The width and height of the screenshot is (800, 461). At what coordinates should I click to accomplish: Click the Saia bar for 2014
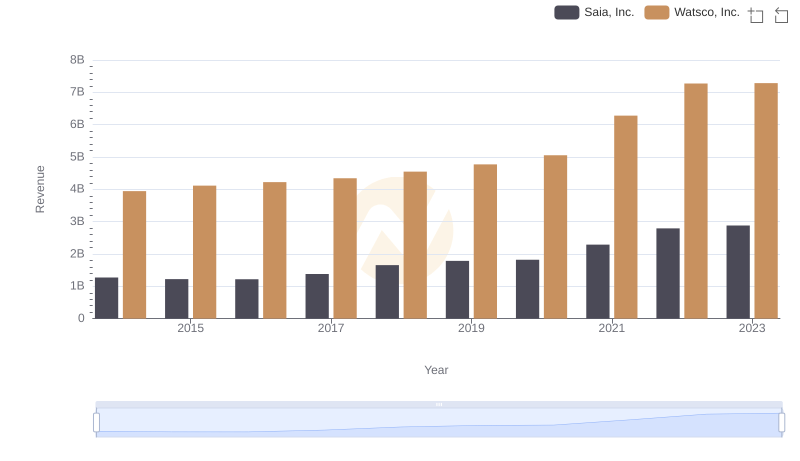pyautogui.click(x=106, y=298)
